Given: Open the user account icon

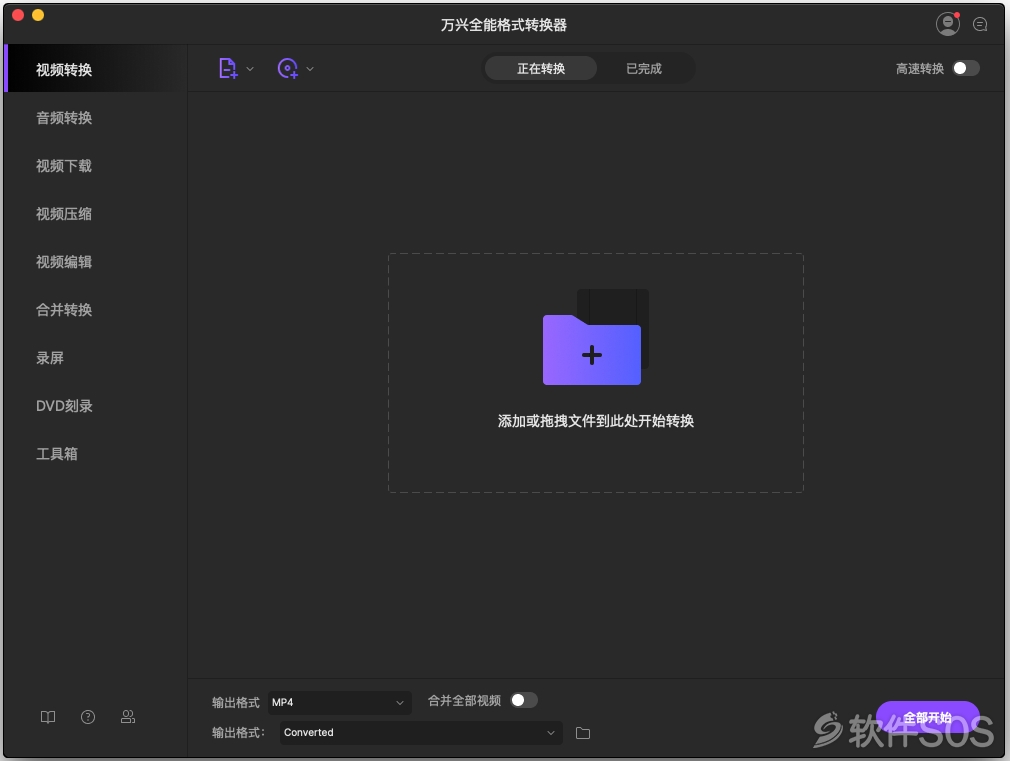Looking at the screenshot, I should (x=948, y=24).
